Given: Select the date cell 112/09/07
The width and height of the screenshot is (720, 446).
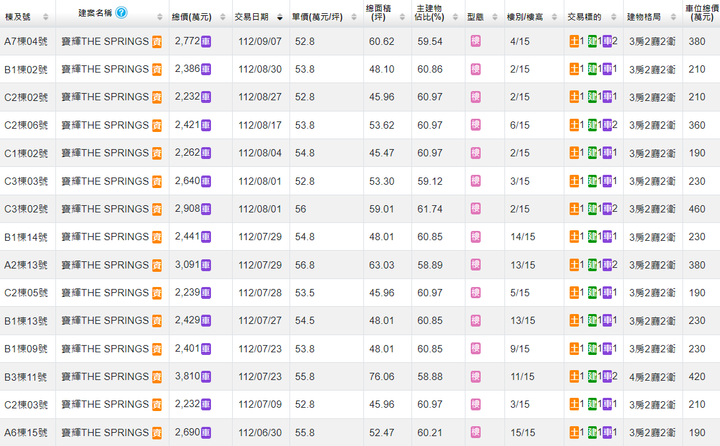Looking at the screenshot, I should [x=260, y=41].
